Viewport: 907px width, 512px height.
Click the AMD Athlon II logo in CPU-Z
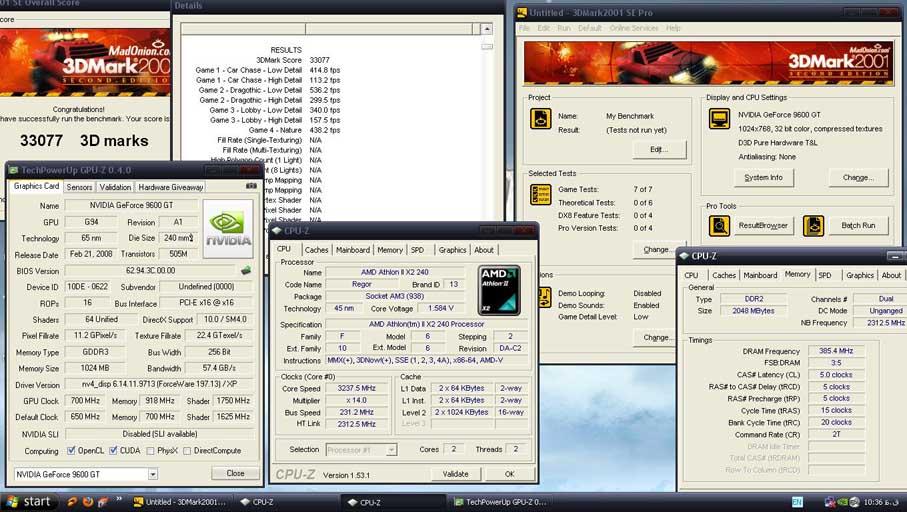[x=499, y=290]
